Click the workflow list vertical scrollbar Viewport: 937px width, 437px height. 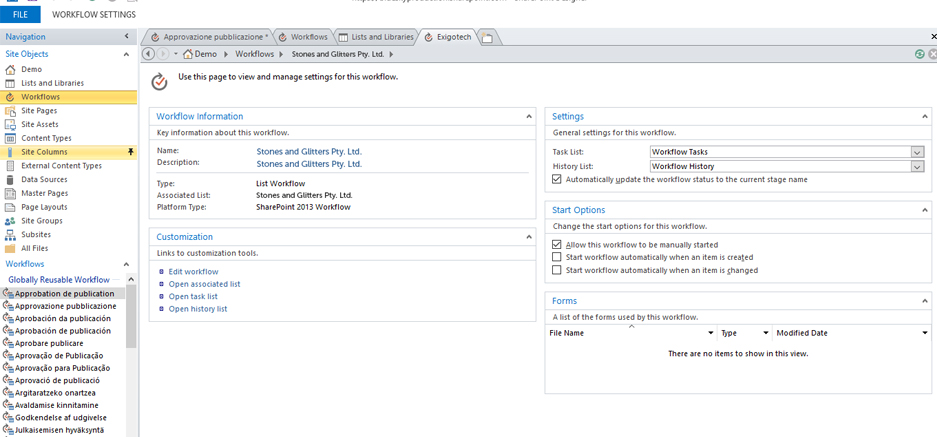click(131, 317)
